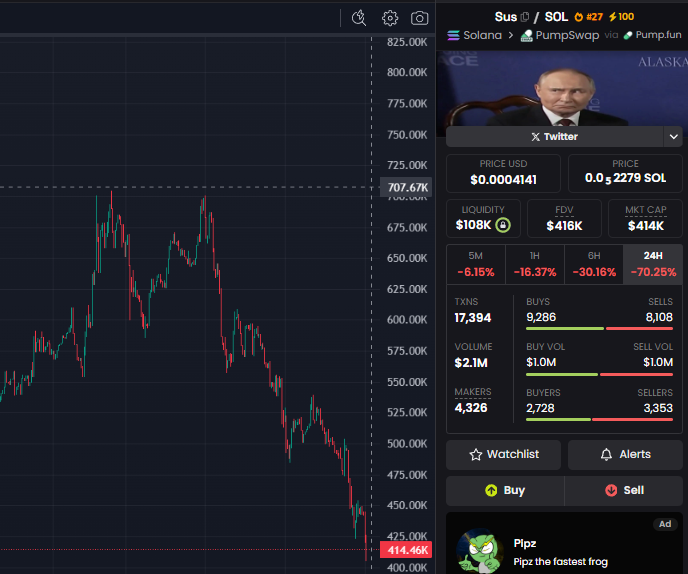Select the 5M timeframe tab

(476, 265)
